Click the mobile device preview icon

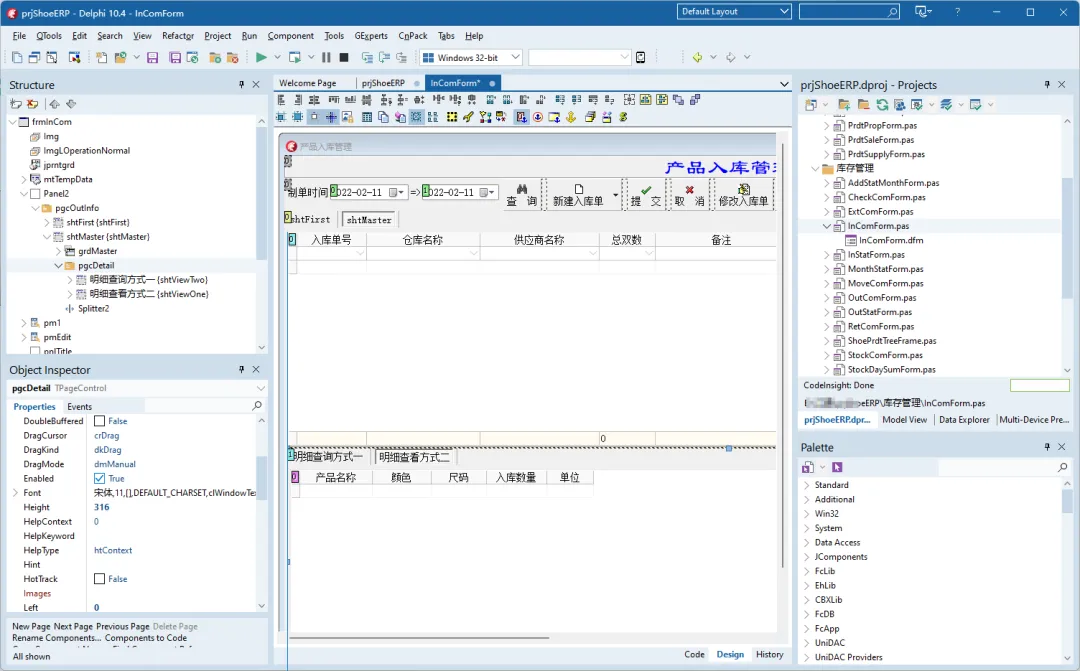pos(641,58)
